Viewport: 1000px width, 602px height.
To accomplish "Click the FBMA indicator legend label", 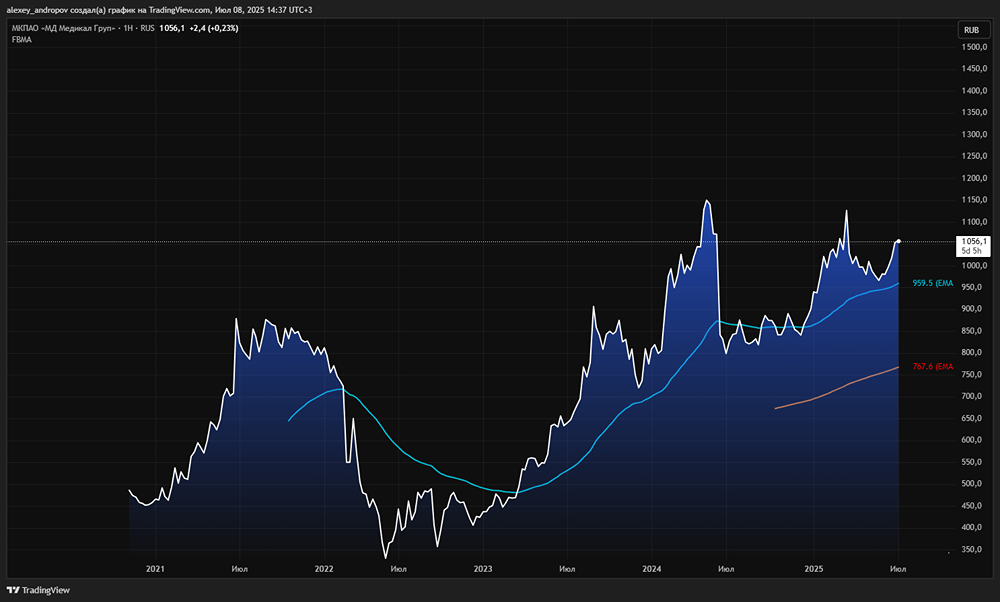I will click(22, 40).
